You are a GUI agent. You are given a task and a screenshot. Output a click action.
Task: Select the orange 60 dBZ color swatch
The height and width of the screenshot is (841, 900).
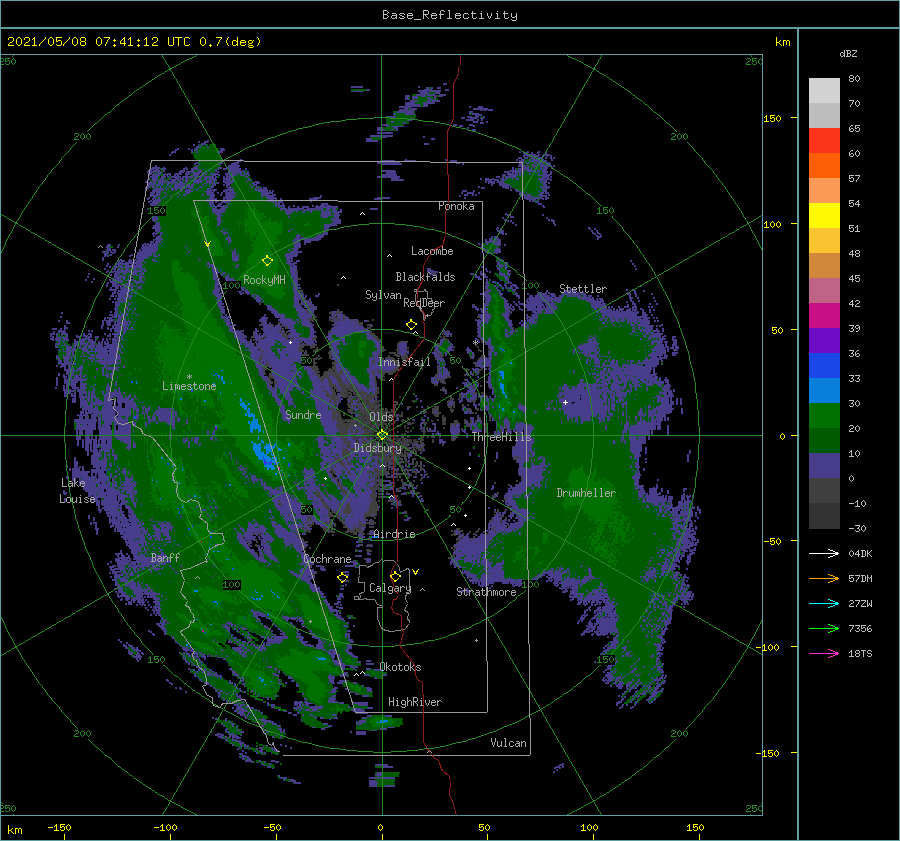point(824,165)
